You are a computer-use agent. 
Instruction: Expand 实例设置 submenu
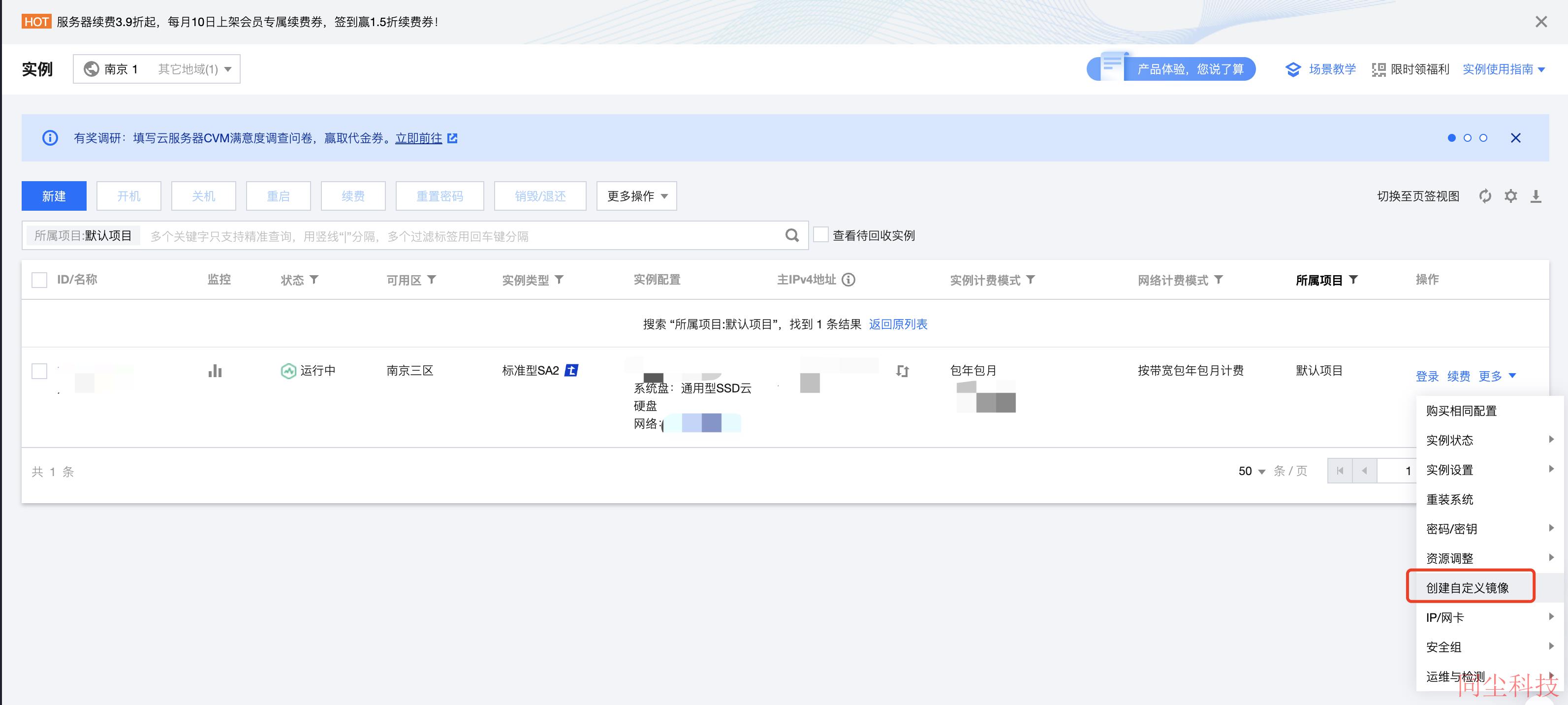(1490, 470)
